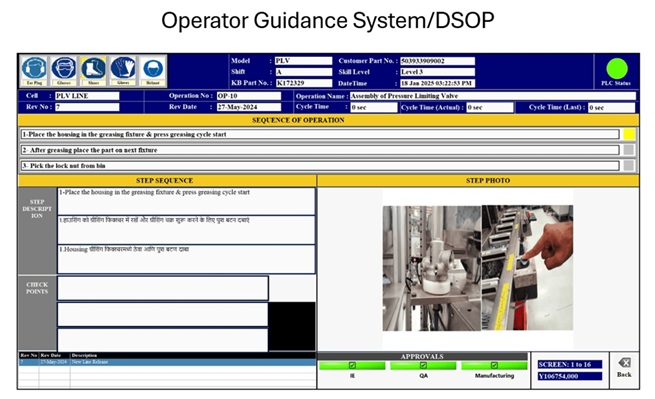The width and height of the screenshot is (655, 399).
Task: Click the Cycle Time field showing 0 sec
Action: (x=374, y=107)
